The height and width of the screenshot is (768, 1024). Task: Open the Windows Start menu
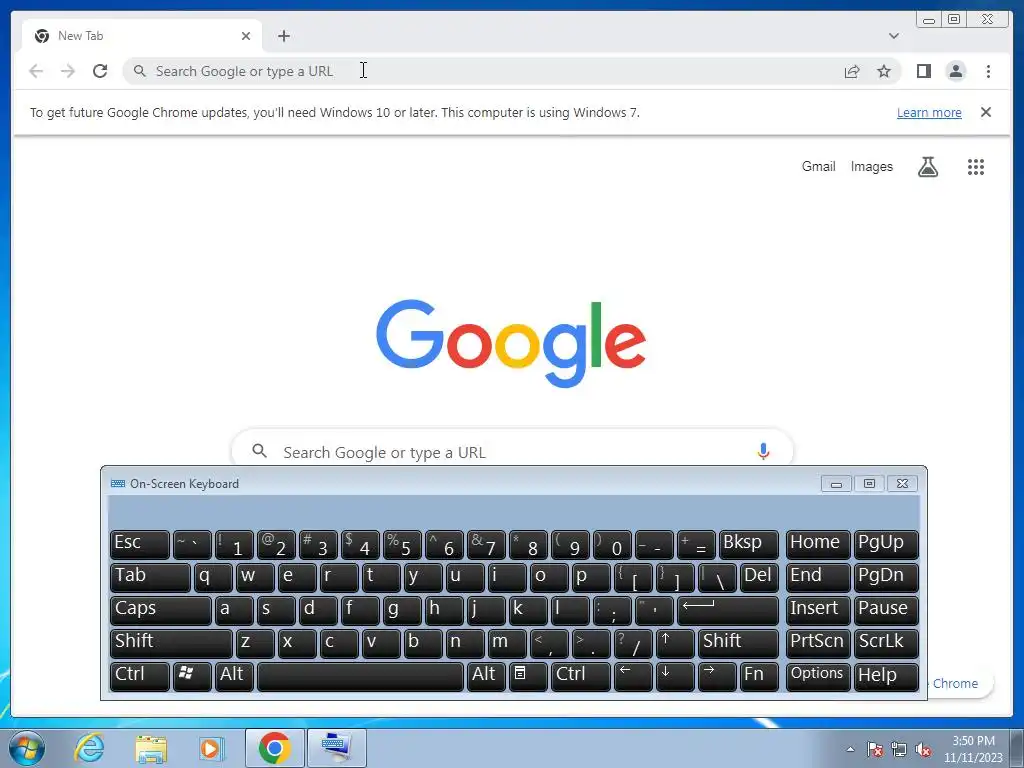click(27, 748)
